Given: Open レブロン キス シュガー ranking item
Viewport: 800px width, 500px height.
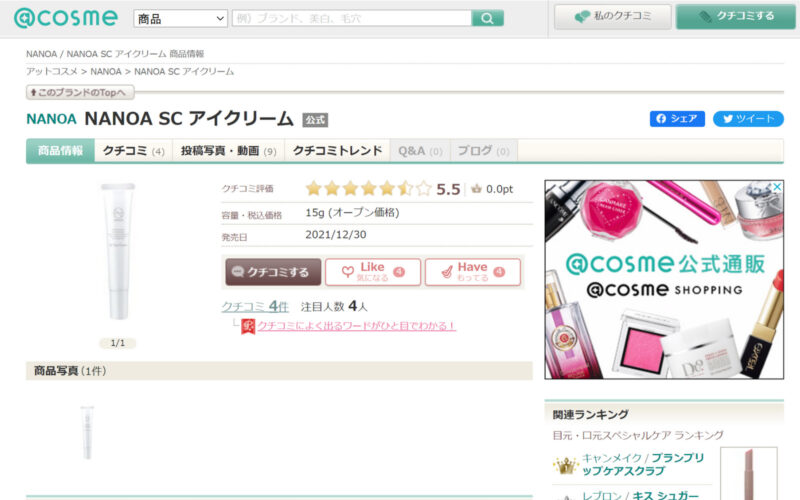Looking at the screenshot, I should coord(640,495).
